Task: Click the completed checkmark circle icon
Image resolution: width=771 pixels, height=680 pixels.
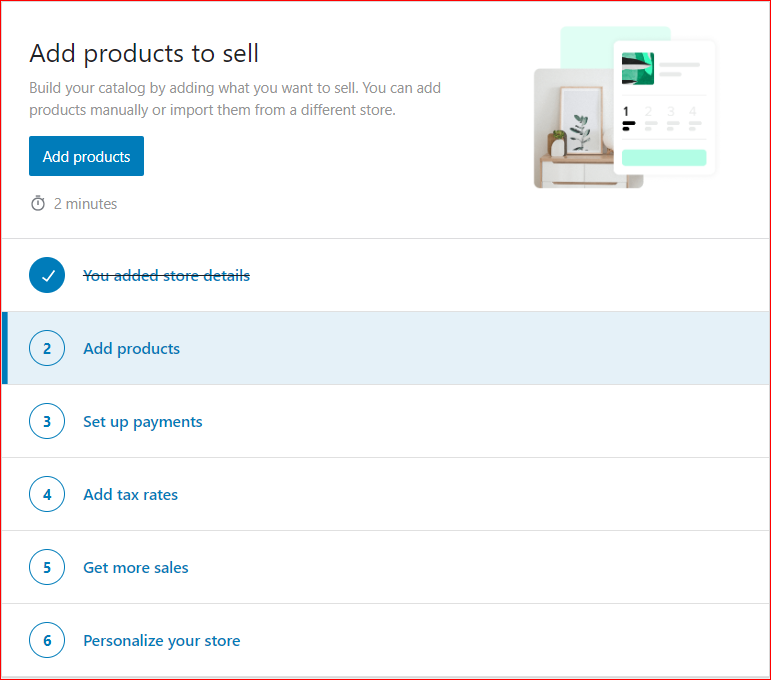Action: [x=47, y=275]
